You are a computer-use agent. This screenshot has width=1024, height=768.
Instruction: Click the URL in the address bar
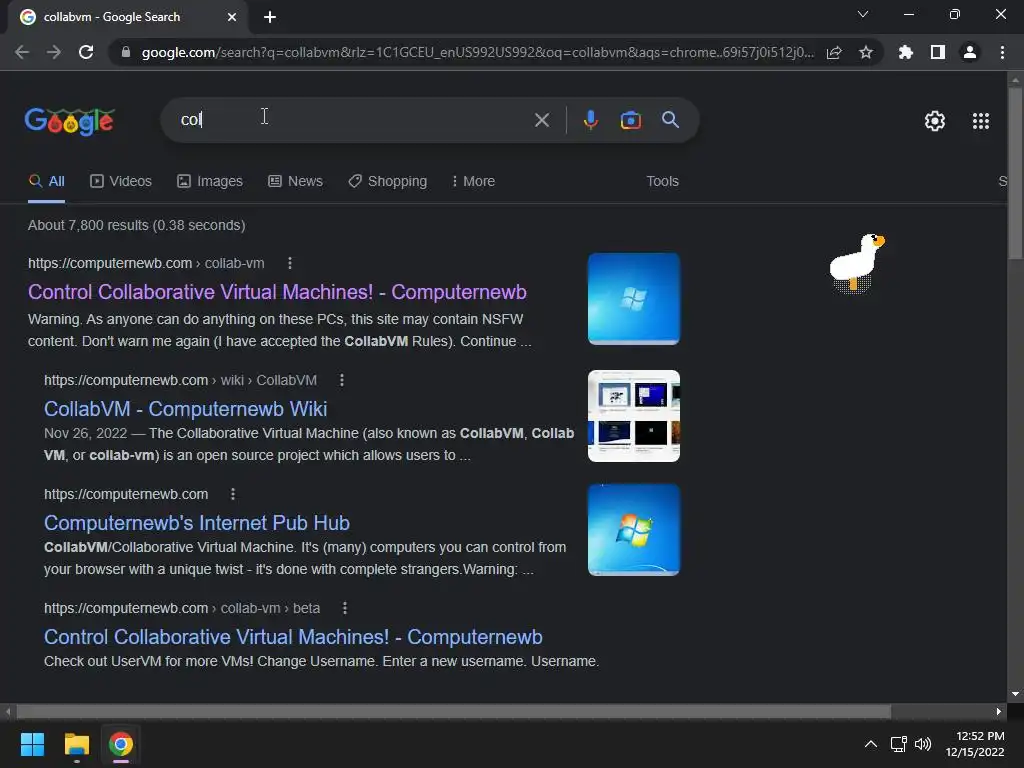point(478,52)
